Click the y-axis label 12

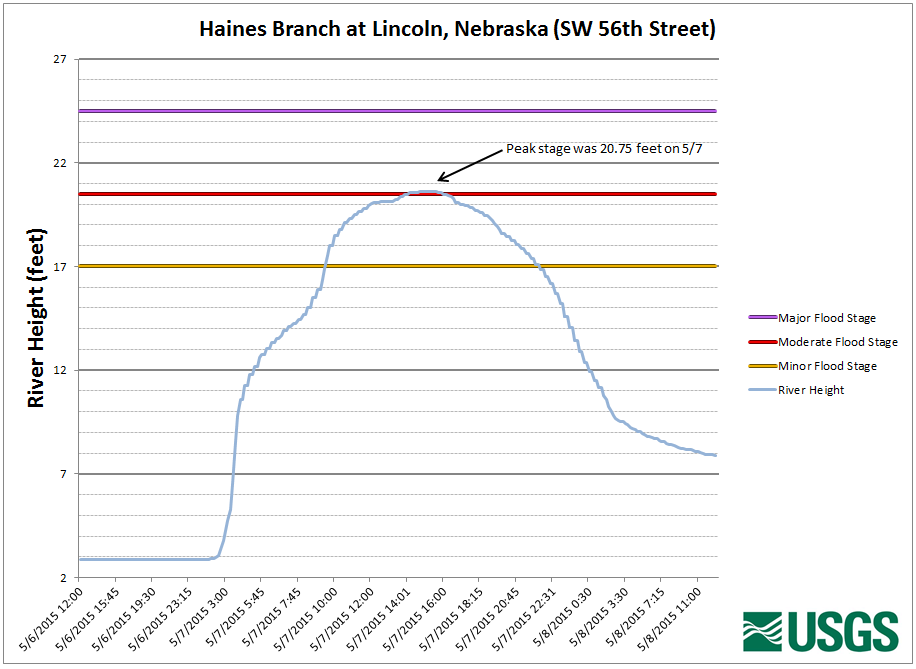[x=60, y=370]
